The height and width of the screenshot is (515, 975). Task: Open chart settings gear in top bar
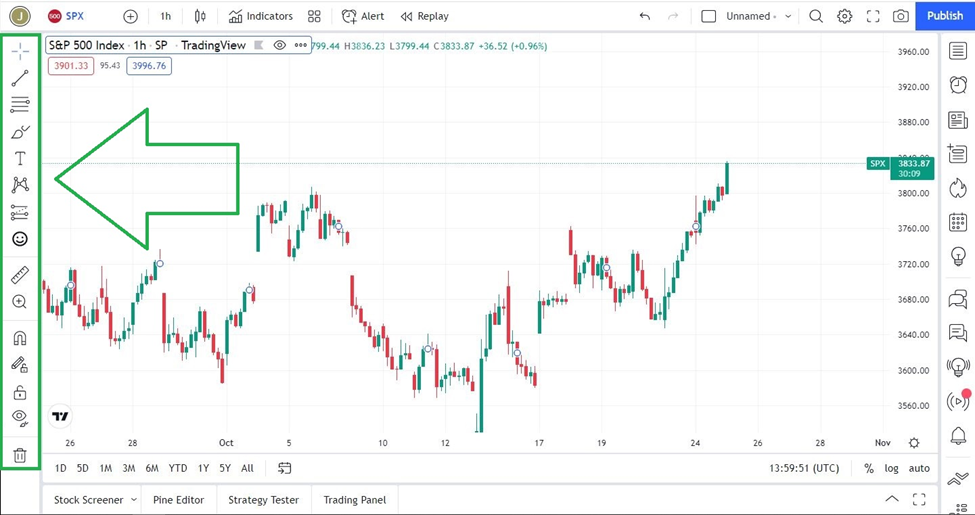pyautogui.click(x=844, y=16)
